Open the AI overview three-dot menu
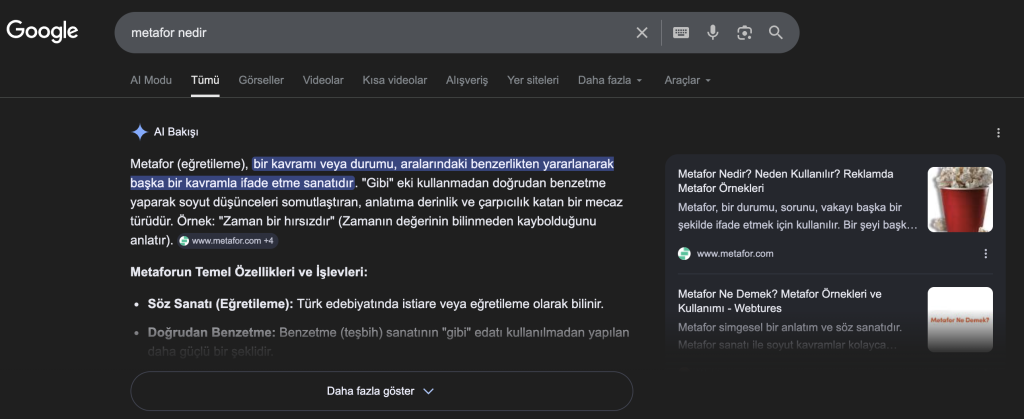The height and width of the screenshot is (419, 1024). click(x=998, y=133)
